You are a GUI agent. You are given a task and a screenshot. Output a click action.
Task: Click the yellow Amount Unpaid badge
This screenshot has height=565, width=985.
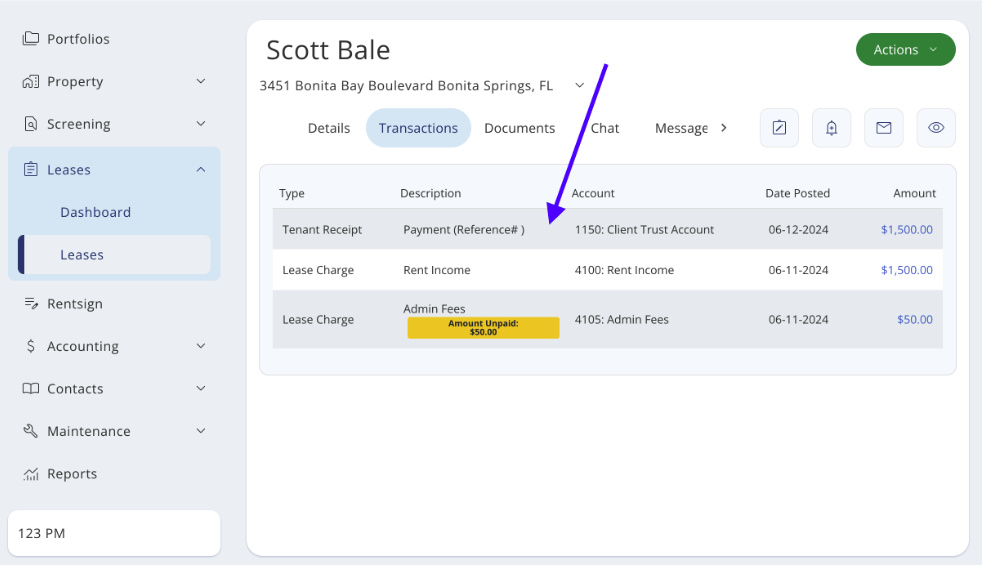click(x=483, y=328)
